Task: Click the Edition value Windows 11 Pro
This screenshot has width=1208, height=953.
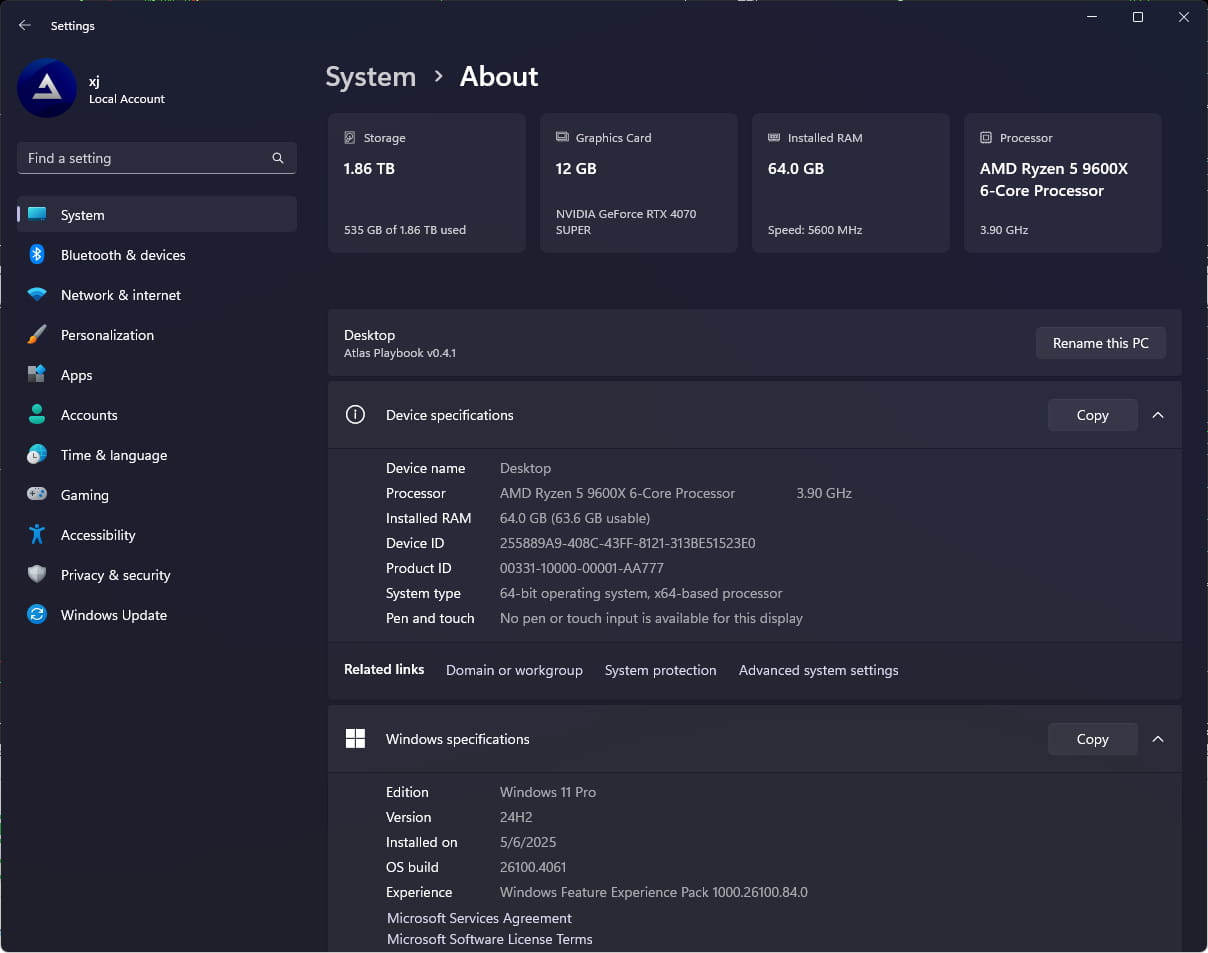Action: click(548, 792)
